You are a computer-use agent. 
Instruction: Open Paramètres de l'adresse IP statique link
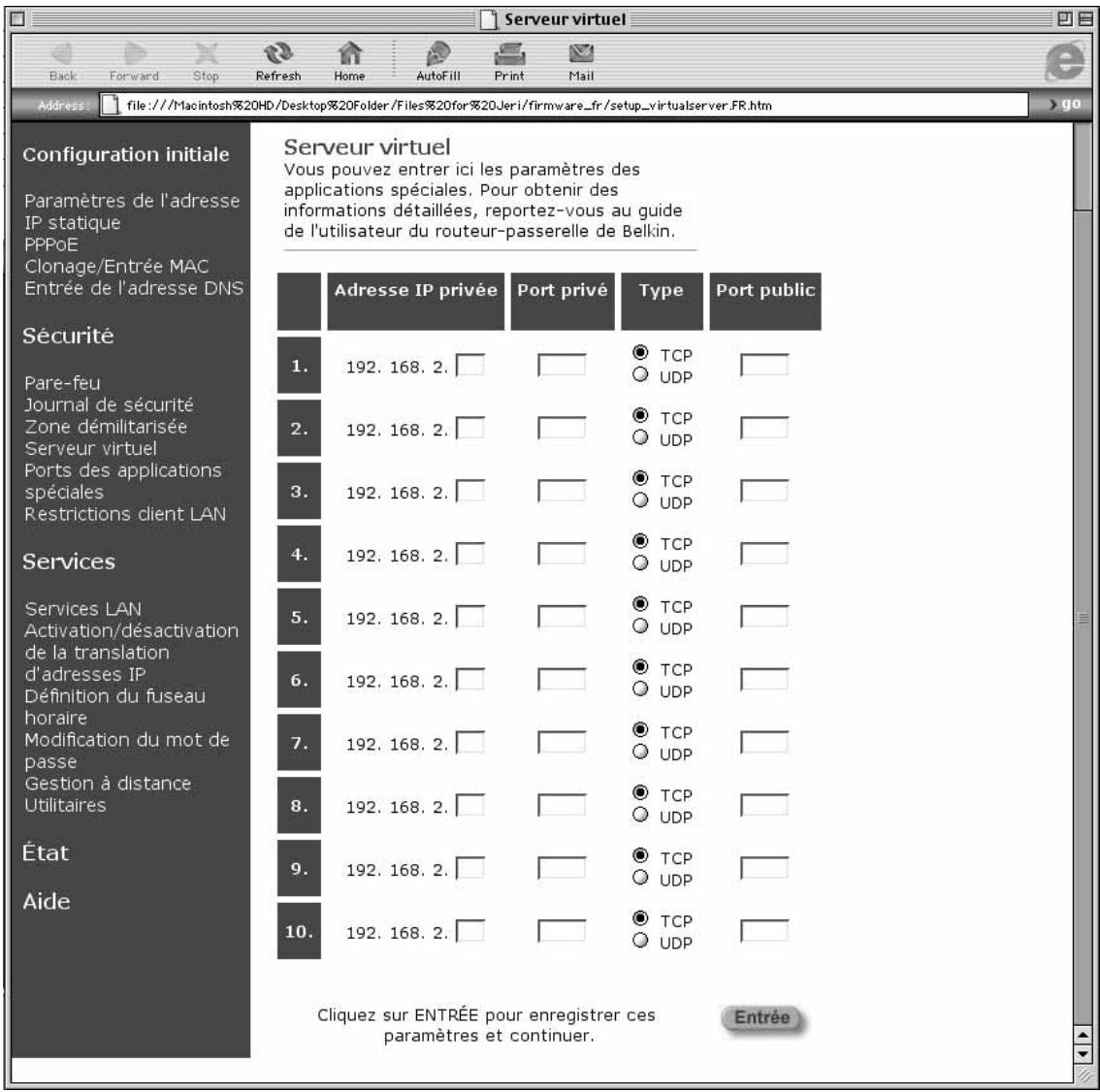(132, 211)
